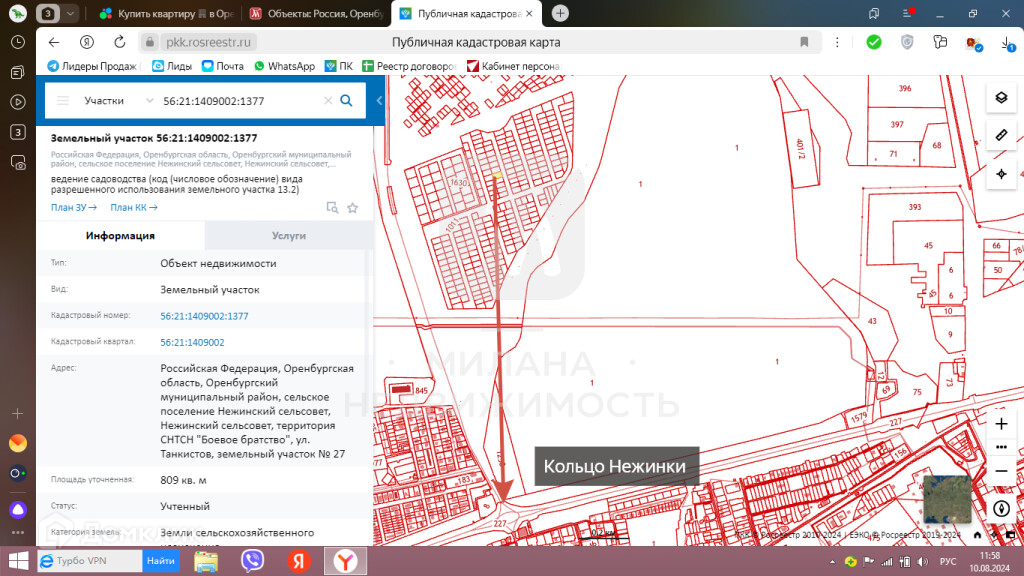This screenshot has height=576, width=1024.
Task: Select the Информация tab
Action: coord(120,236)
